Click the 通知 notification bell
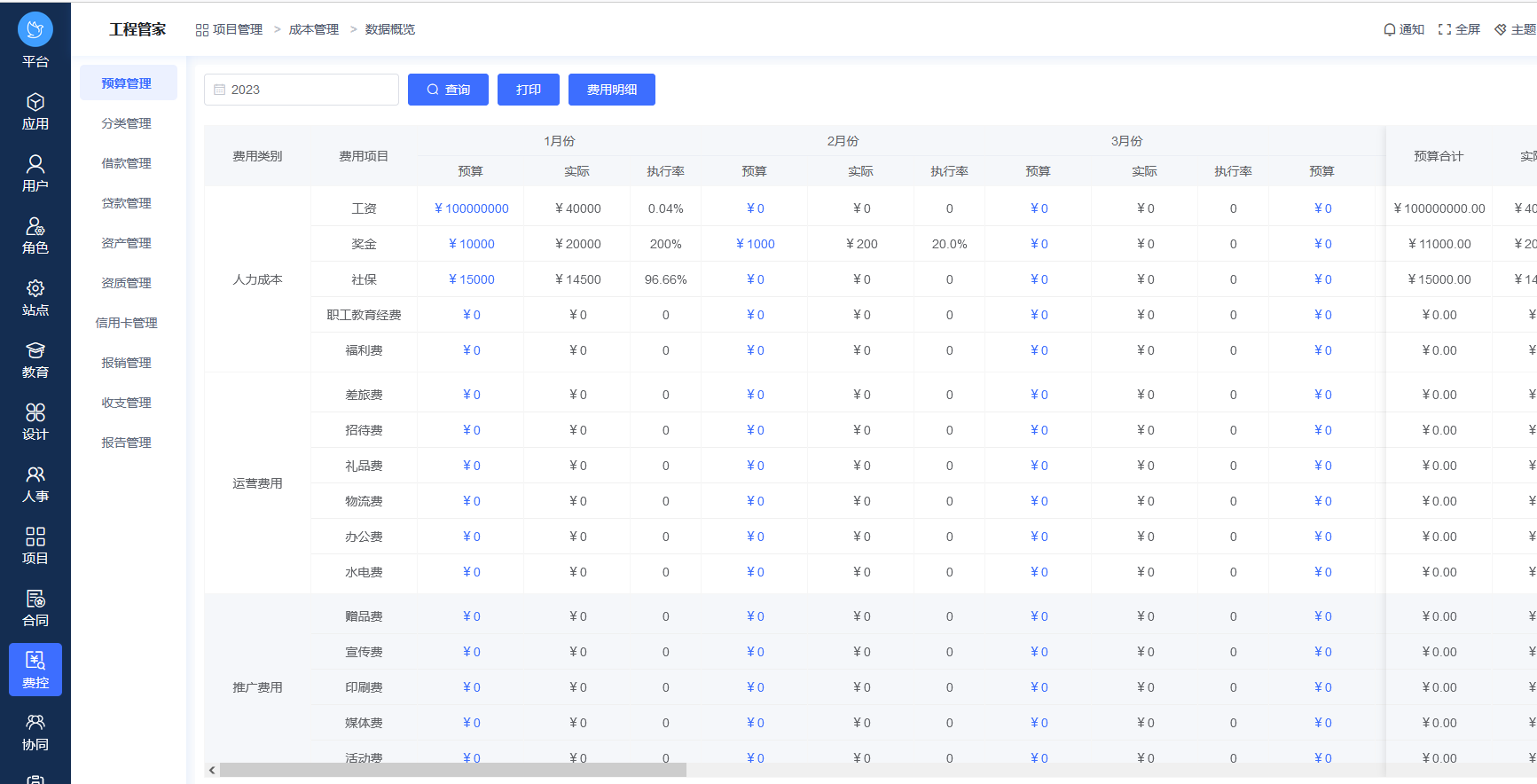The height and width of the screenshot is (784, 1537). (1404, 29)
